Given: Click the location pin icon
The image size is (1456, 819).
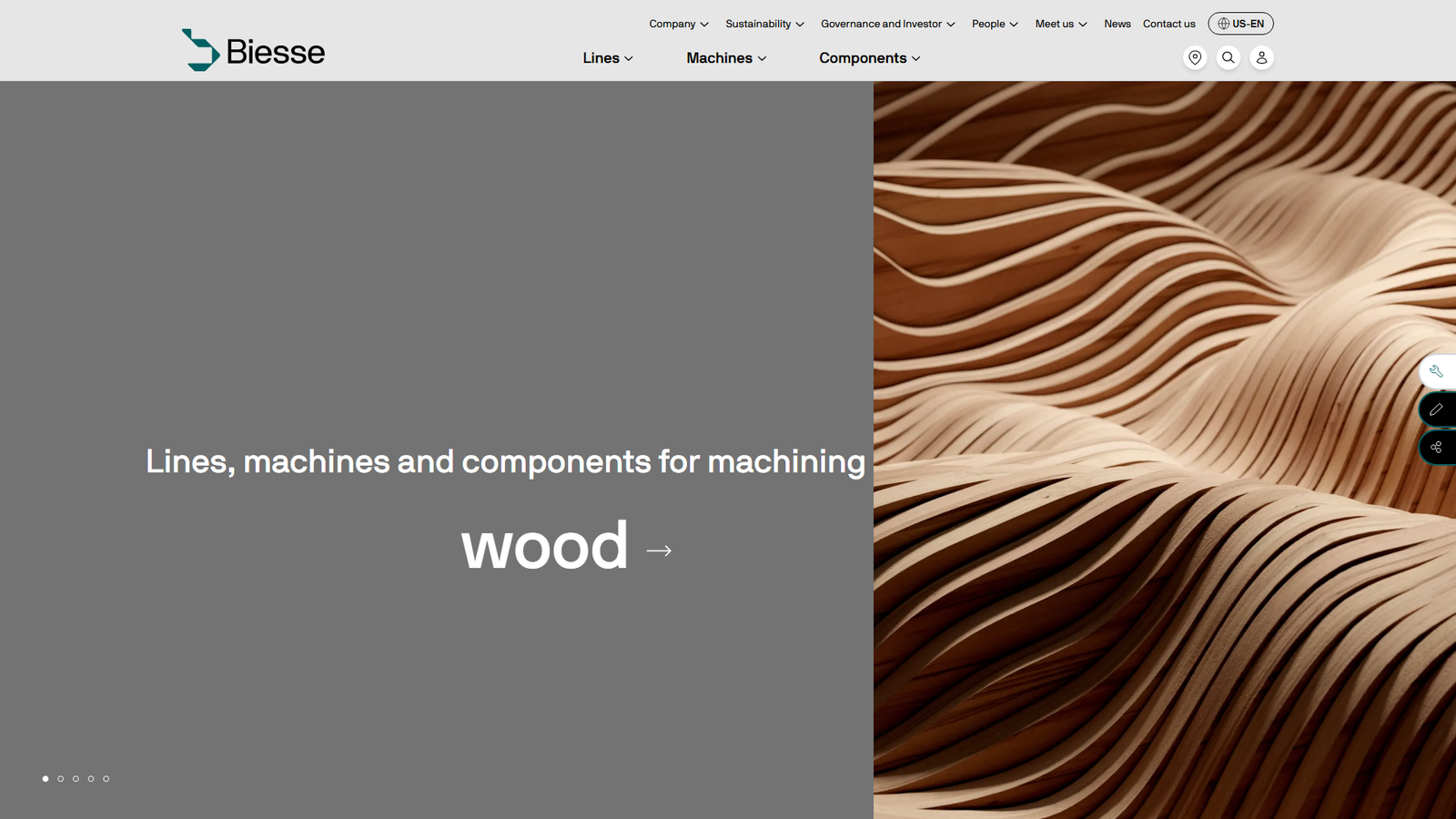Looking at the screenshot, I should 1194,57.
